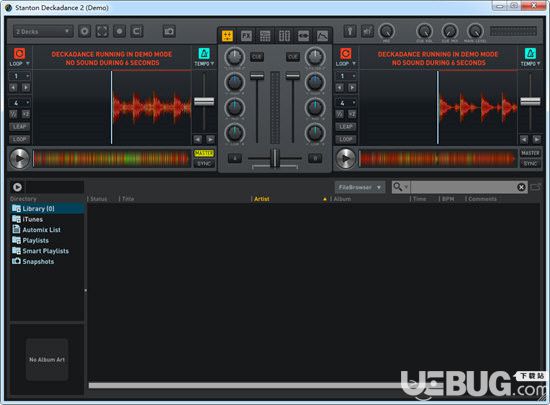Screen dimensions: 550x405
Task: Click the left deck play button
Action: pyautogui.click(x=19, y=158)
